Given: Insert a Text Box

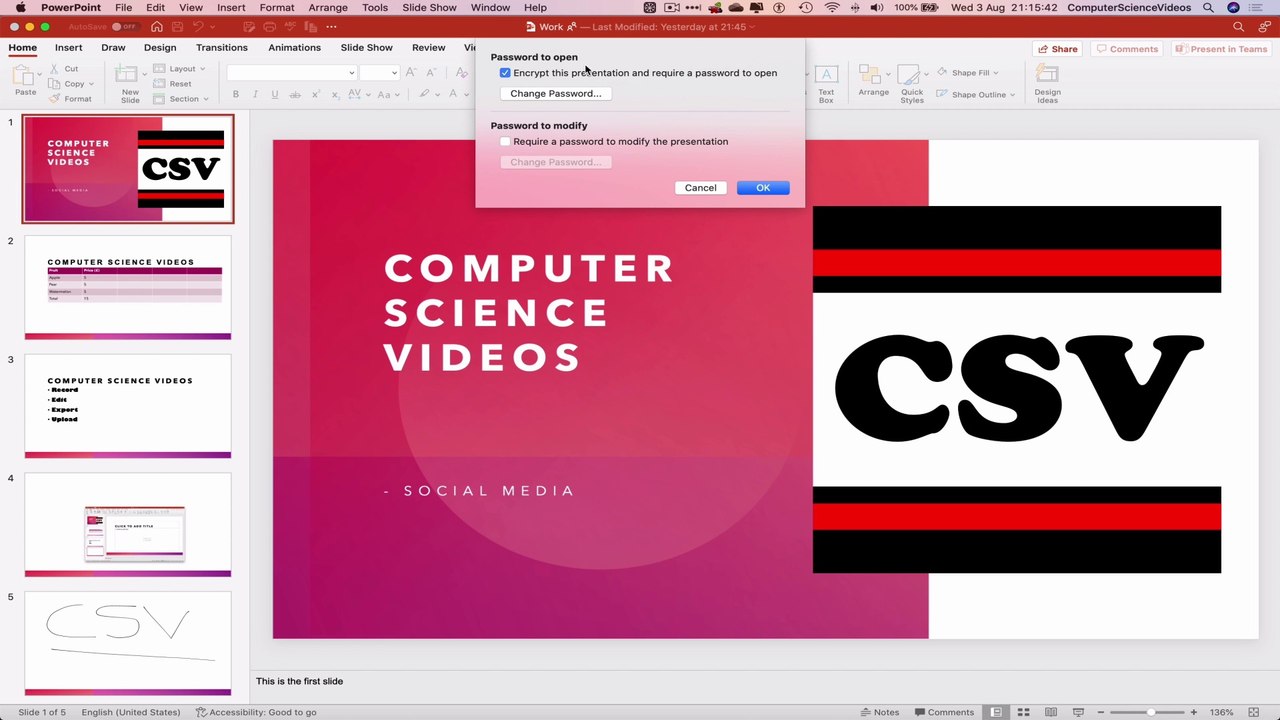Looking at the screenshot, I should point(826,84).
